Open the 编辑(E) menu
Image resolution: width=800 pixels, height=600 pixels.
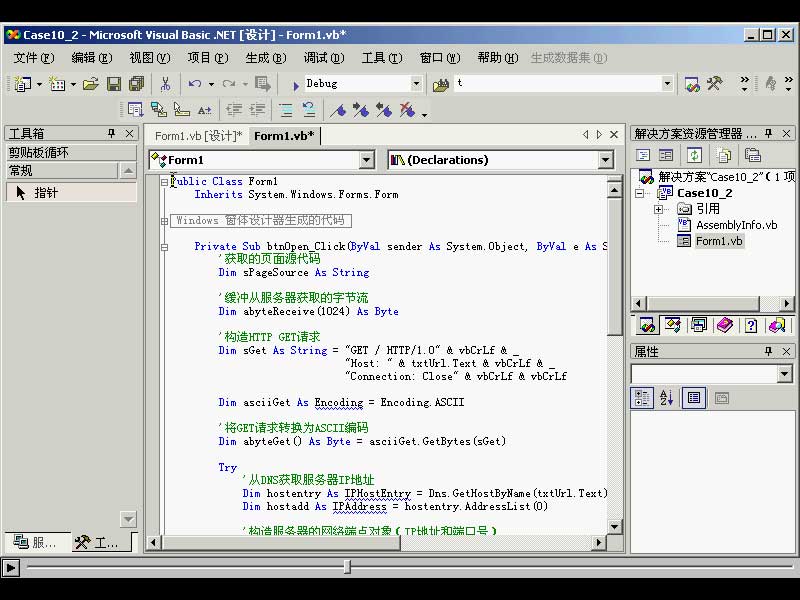(x=92, y=58)
